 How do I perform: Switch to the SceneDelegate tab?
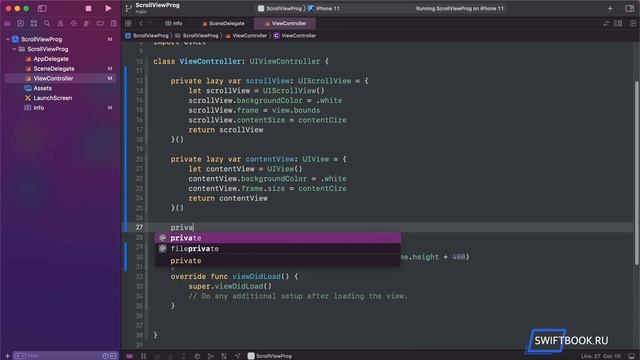point(223,24)
